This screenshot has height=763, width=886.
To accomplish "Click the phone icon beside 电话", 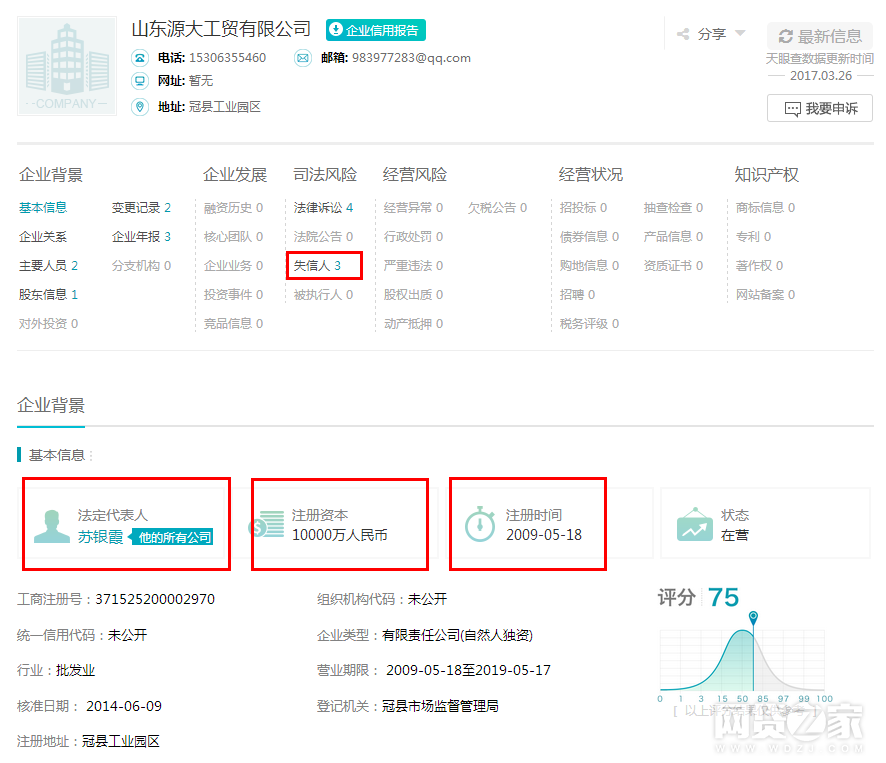I will (140, 58).
